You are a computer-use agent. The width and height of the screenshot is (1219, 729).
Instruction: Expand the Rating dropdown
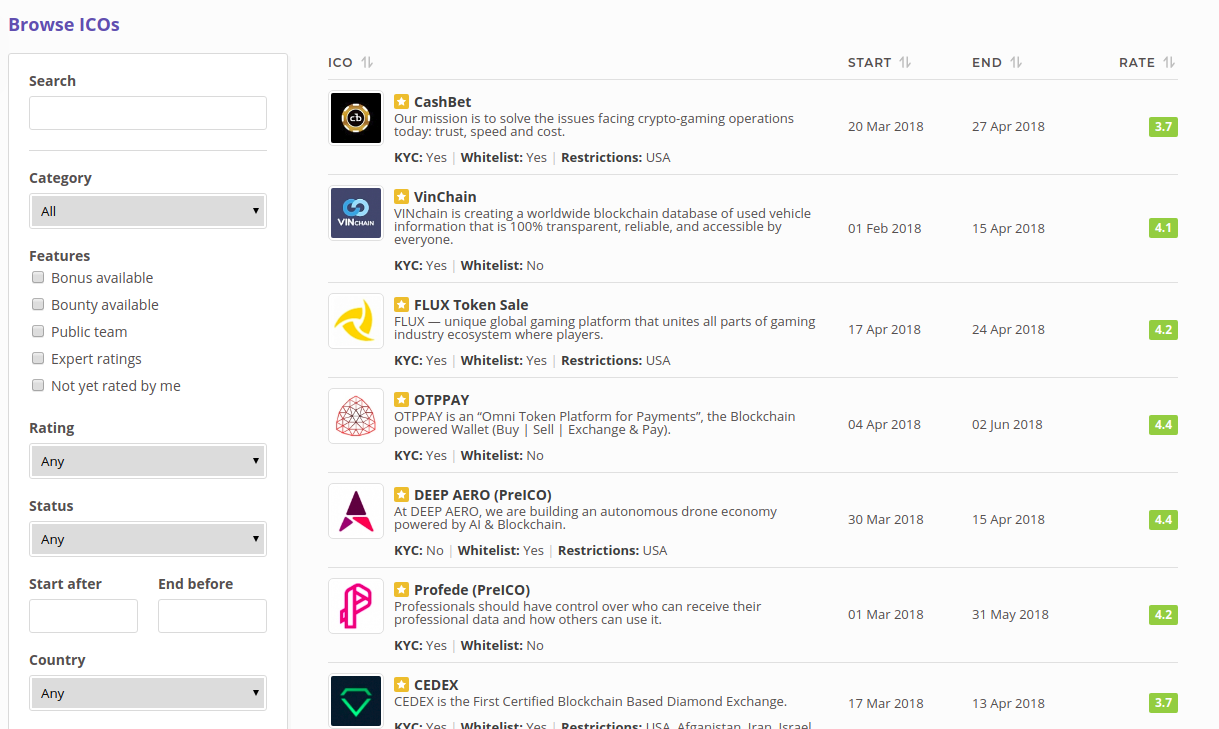(x=148, y=461)
